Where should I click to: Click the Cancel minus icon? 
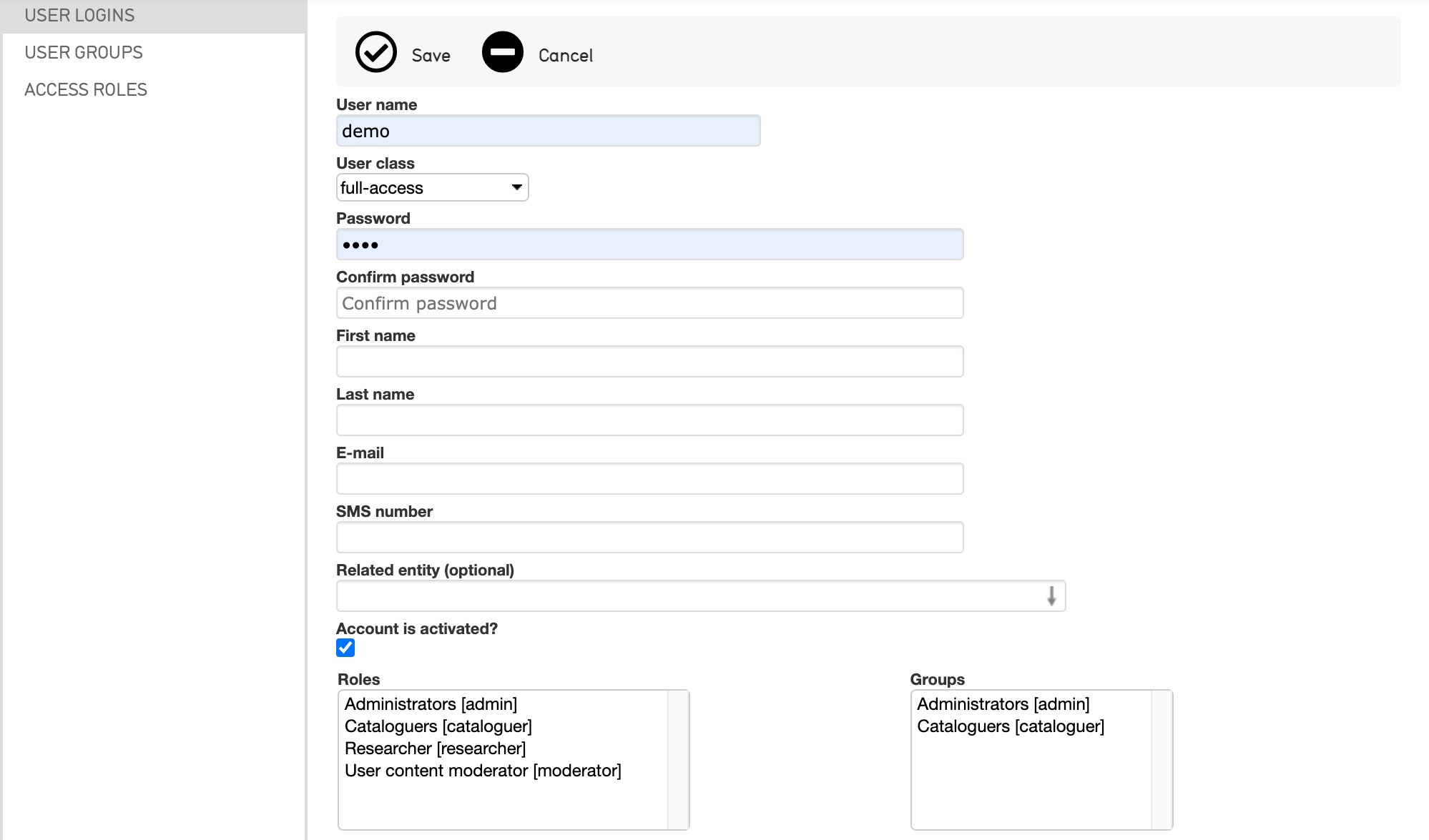[503, 52]
